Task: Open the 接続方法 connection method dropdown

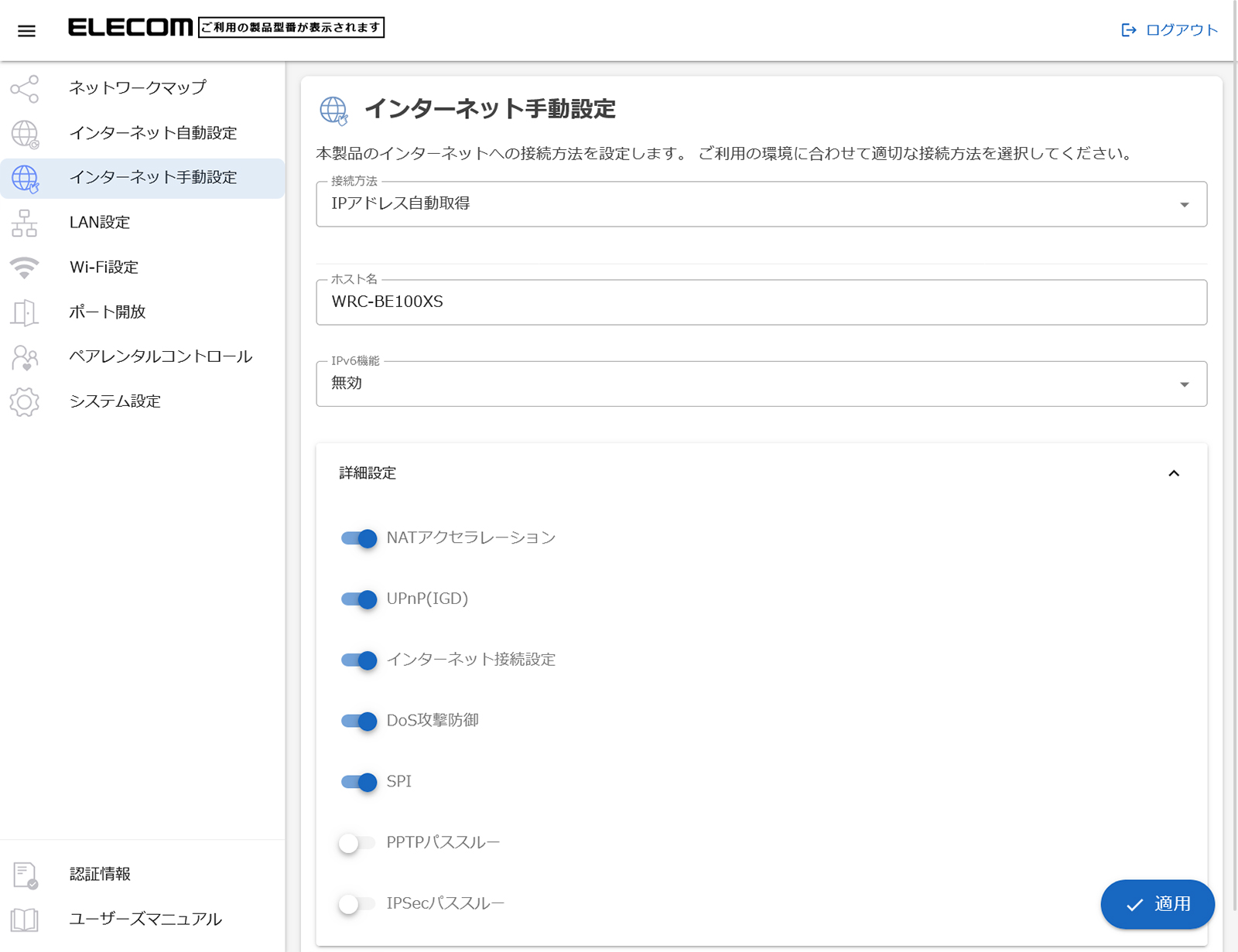Action: pyautogui.click(x=761, y=204)
